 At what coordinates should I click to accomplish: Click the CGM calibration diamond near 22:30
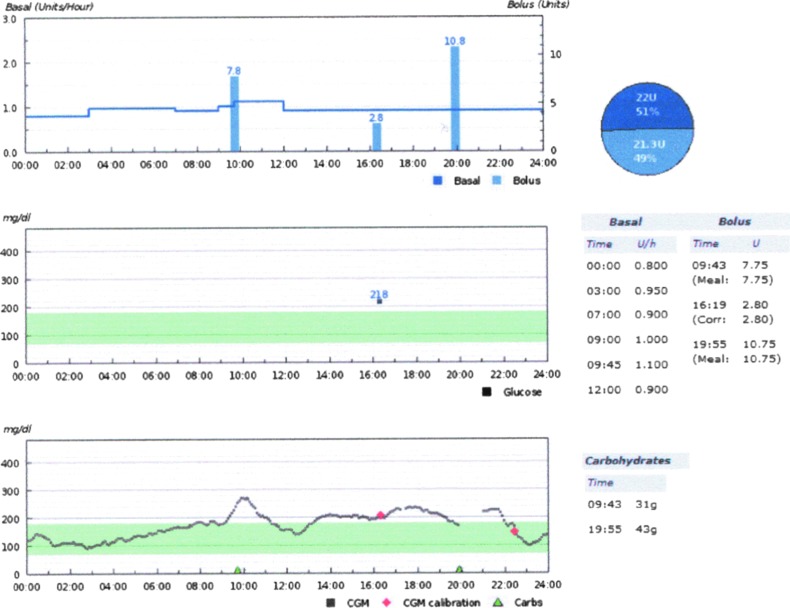tap(514, 531)
